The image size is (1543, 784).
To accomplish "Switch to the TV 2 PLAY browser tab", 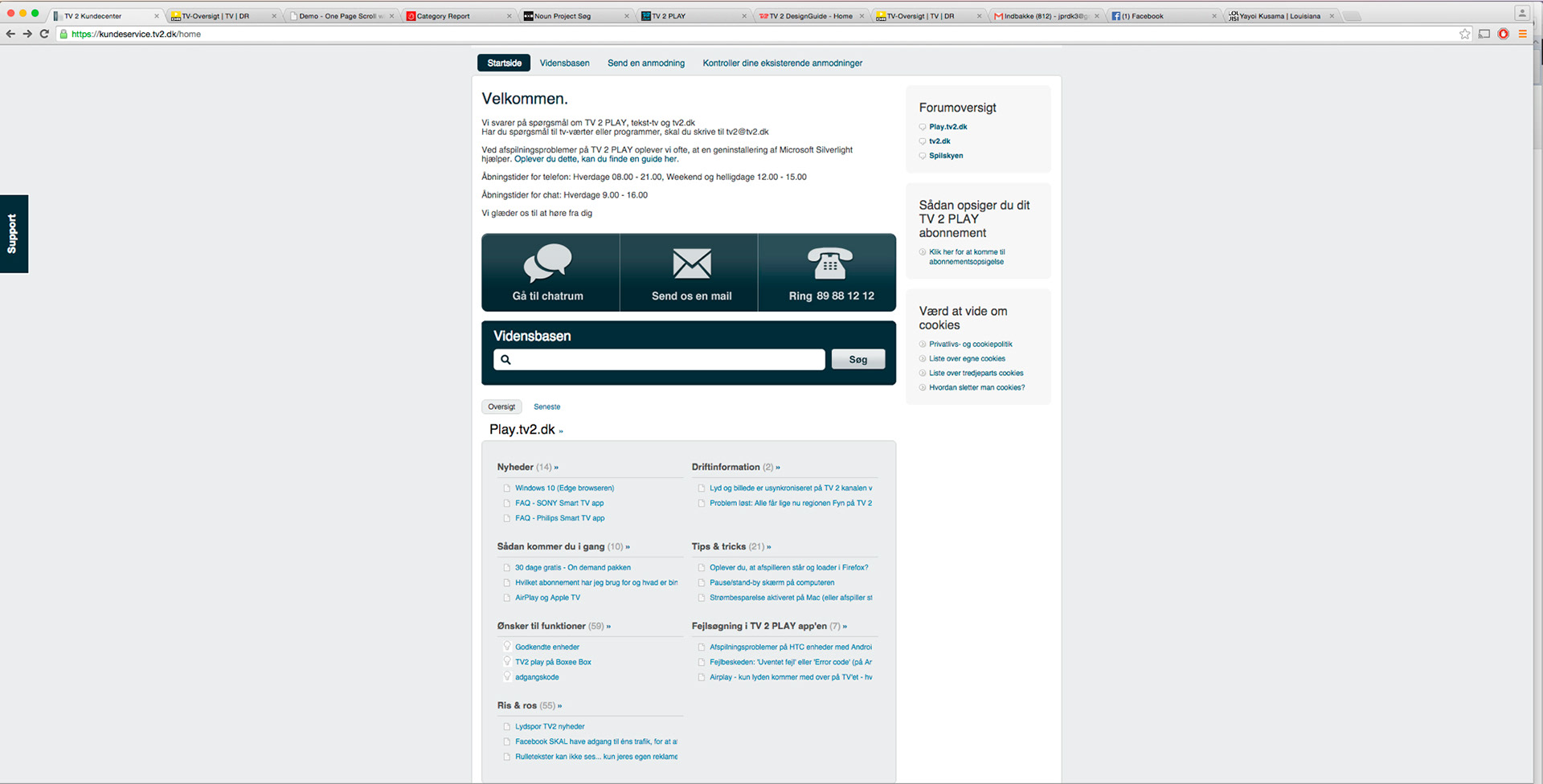I will point(694,16).
